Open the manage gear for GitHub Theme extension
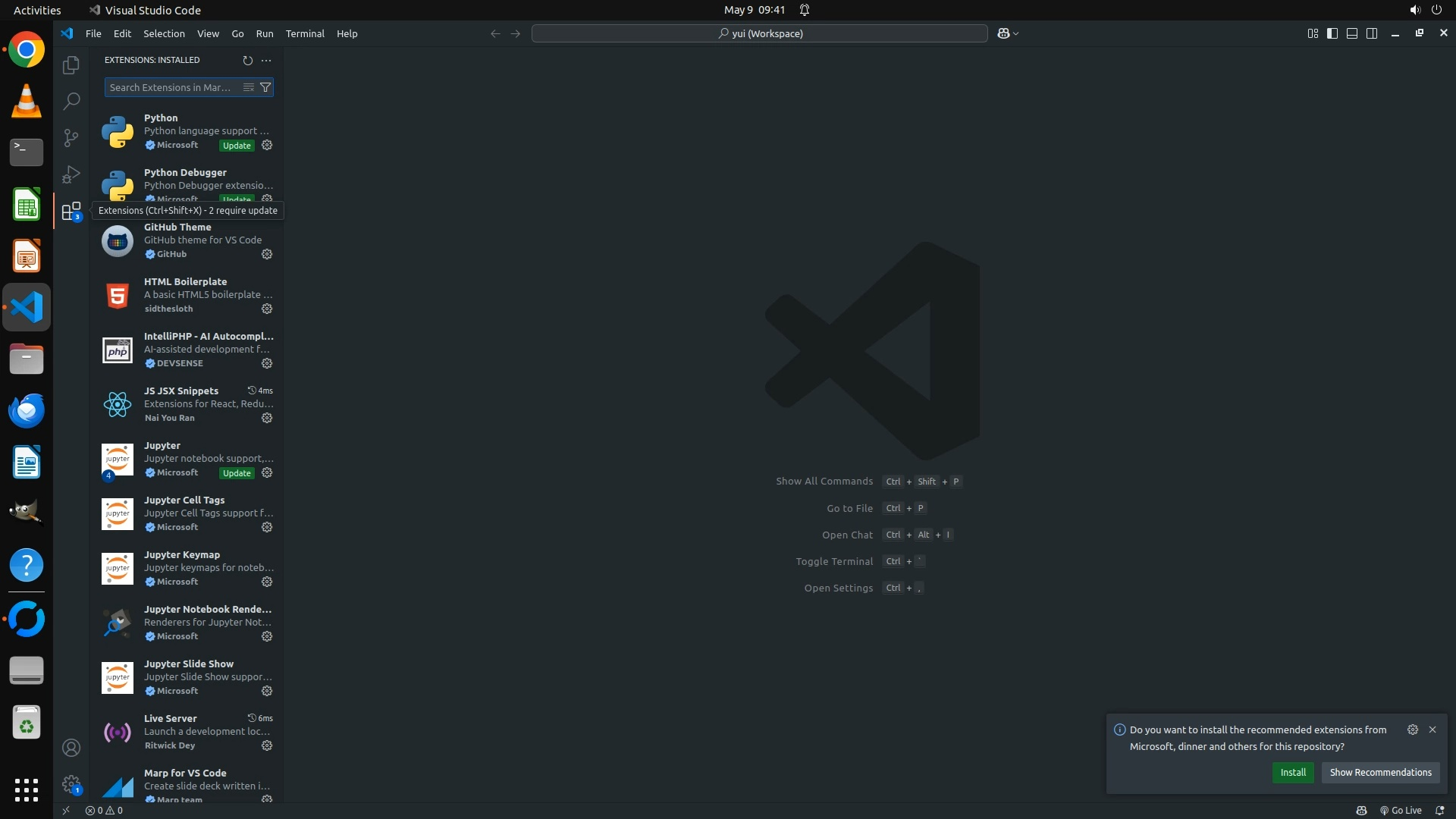Viewport: 1456px width, 819px height. 267,254
